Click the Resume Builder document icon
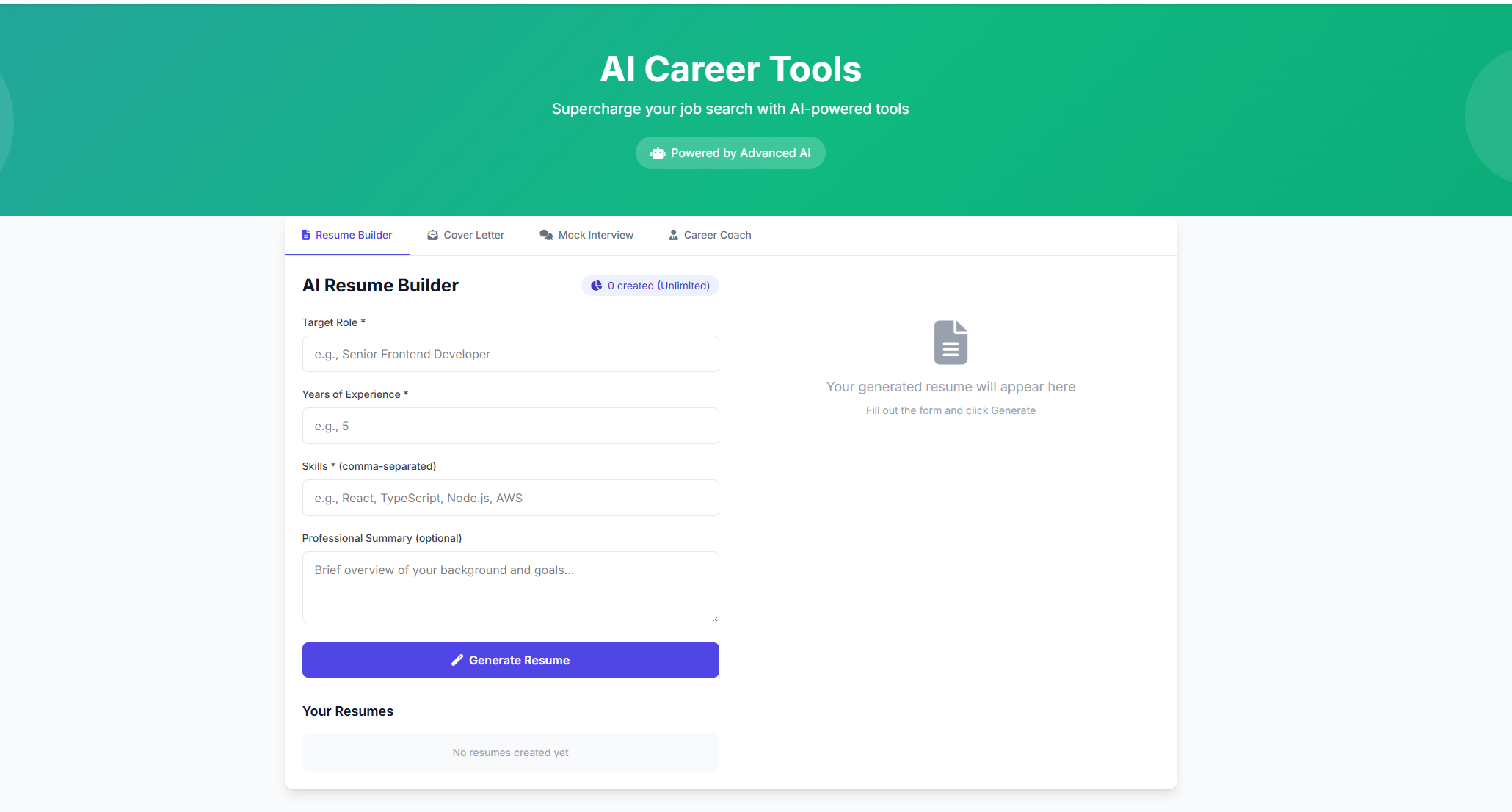This screenshot has width=1512, height=812. (x=306, y=235)
